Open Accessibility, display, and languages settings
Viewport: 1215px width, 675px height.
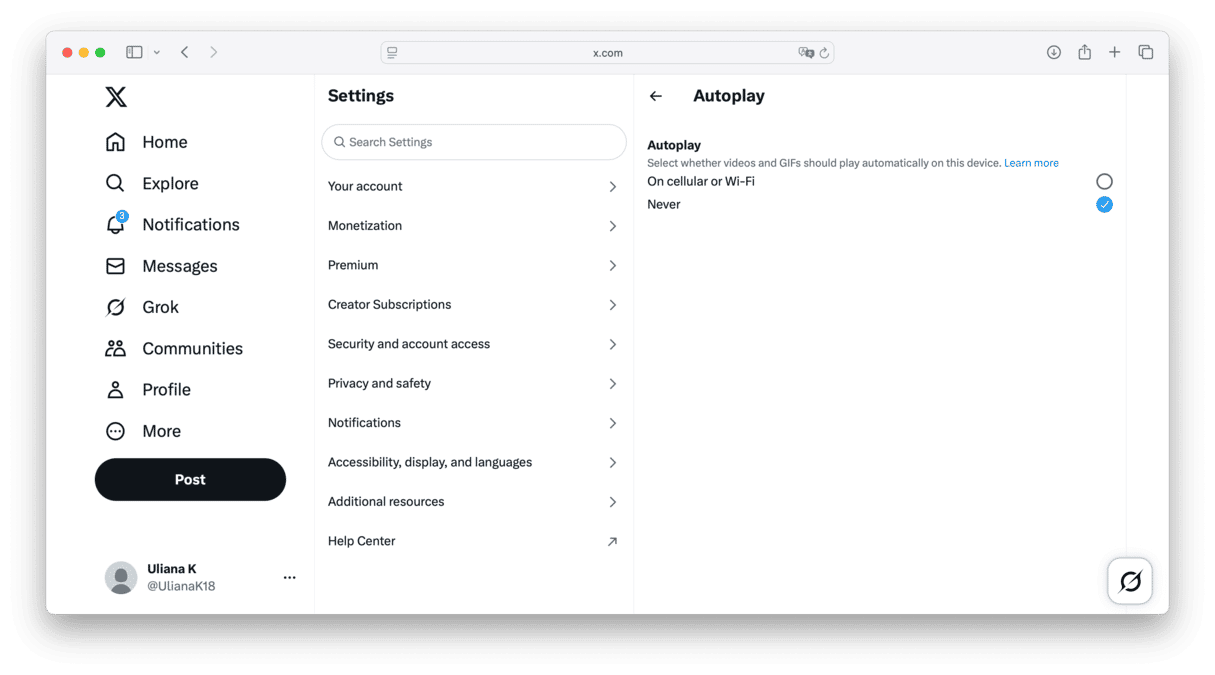pos(474,462)
